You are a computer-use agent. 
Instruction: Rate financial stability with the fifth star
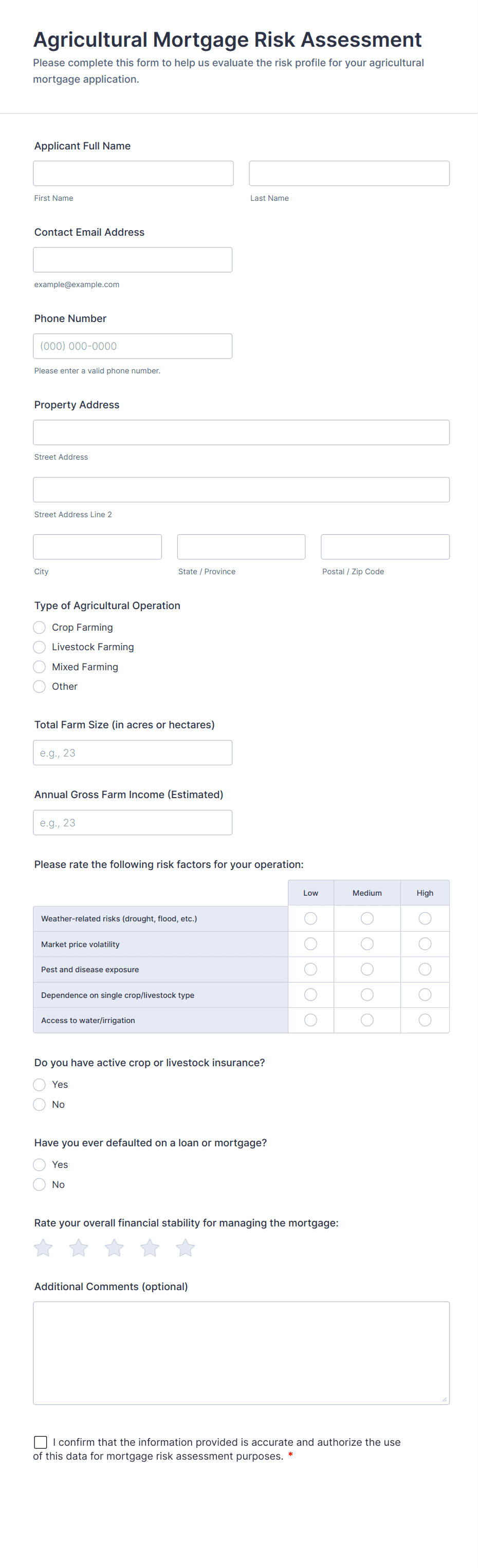(x=186, y=1248)
